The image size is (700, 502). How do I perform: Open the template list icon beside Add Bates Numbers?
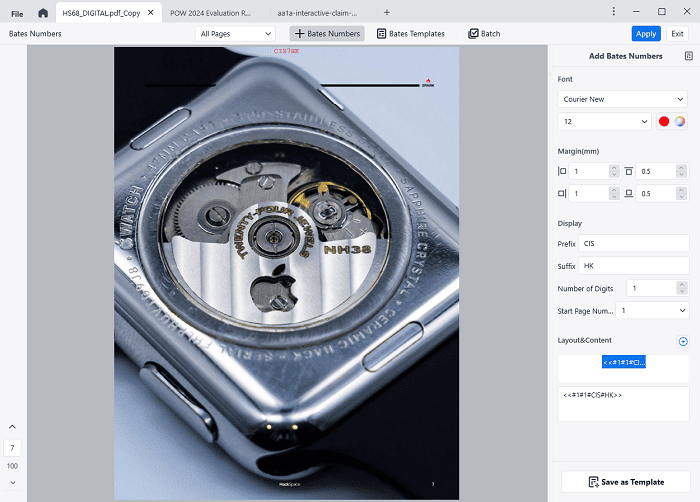[688, 56]
